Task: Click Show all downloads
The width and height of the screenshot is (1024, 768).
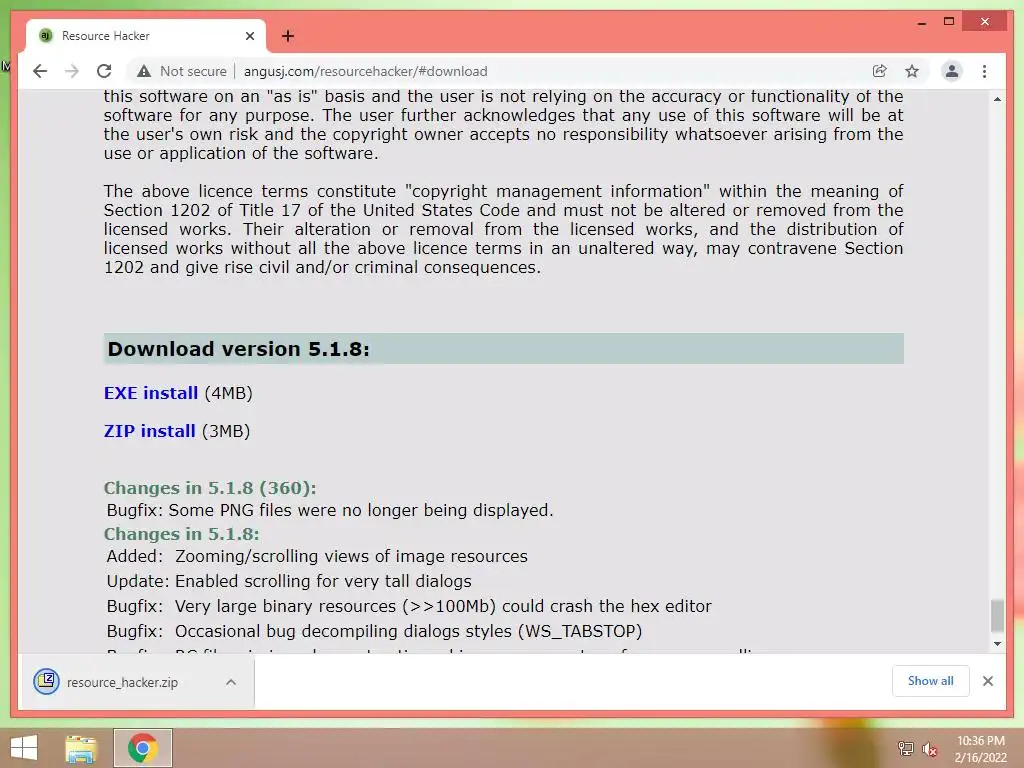Action: click(931, 681)
